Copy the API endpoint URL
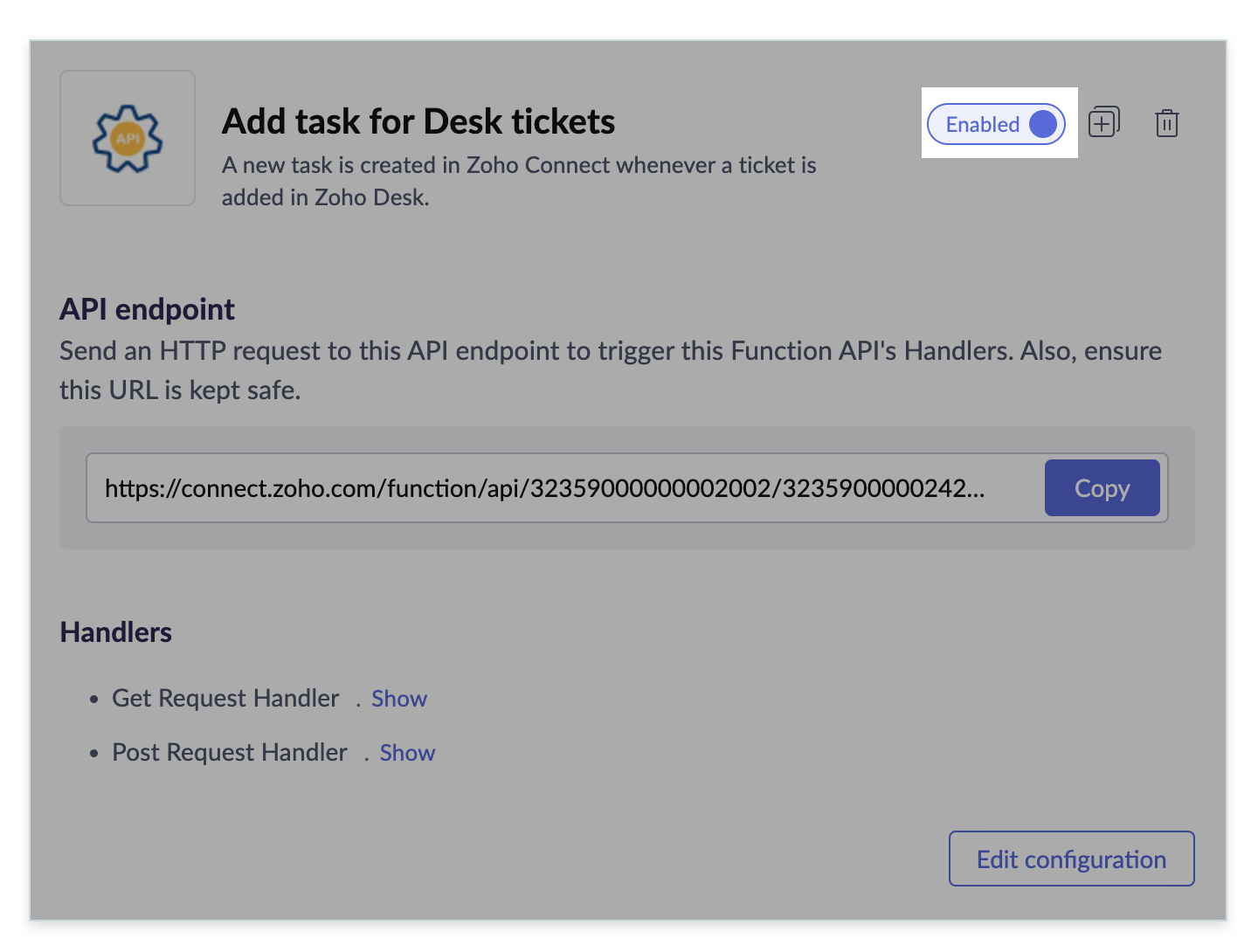 [1102, 488]
